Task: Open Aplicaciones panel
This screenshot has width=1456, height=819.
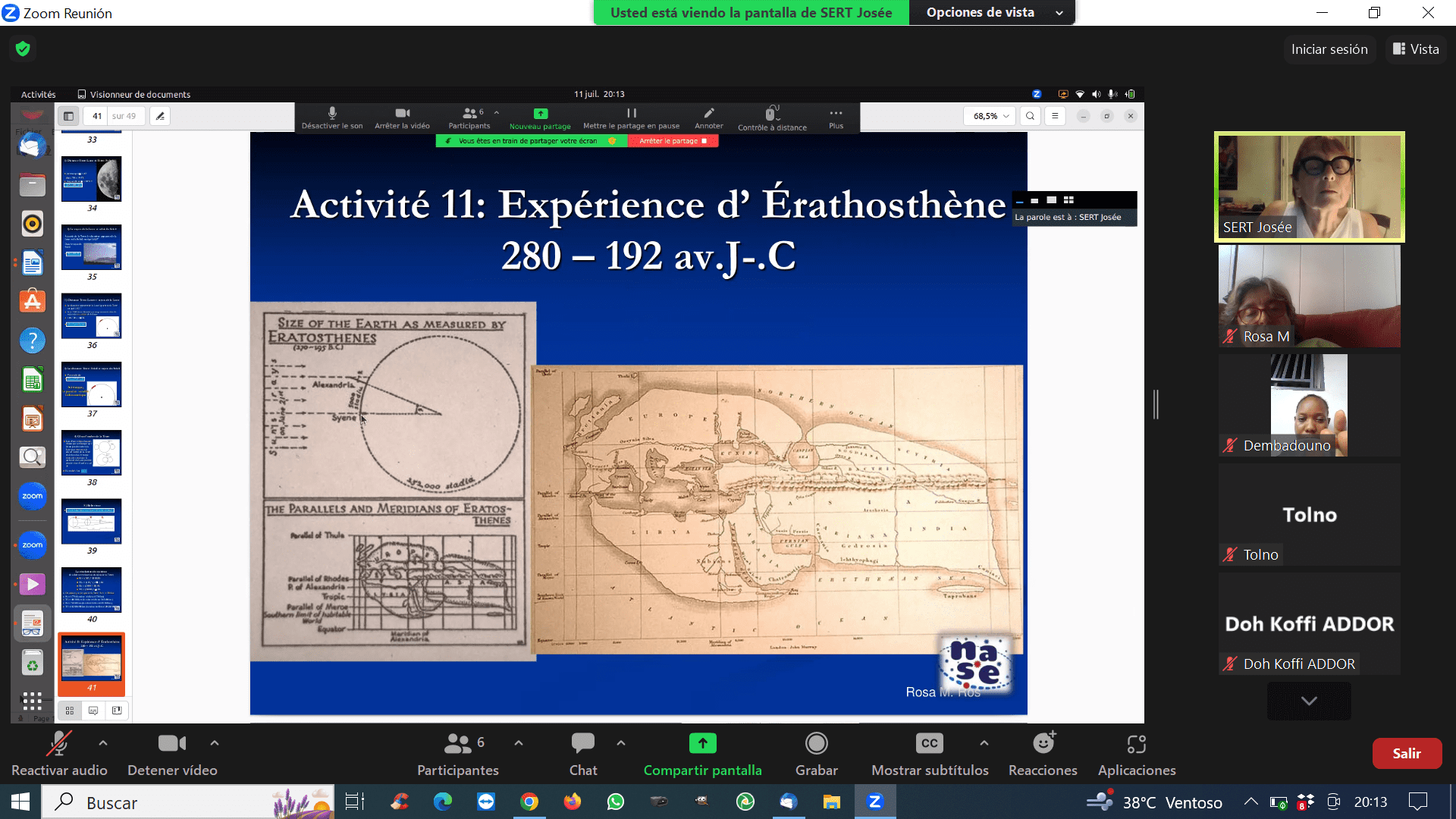Action: click(x=1137, y=754)
